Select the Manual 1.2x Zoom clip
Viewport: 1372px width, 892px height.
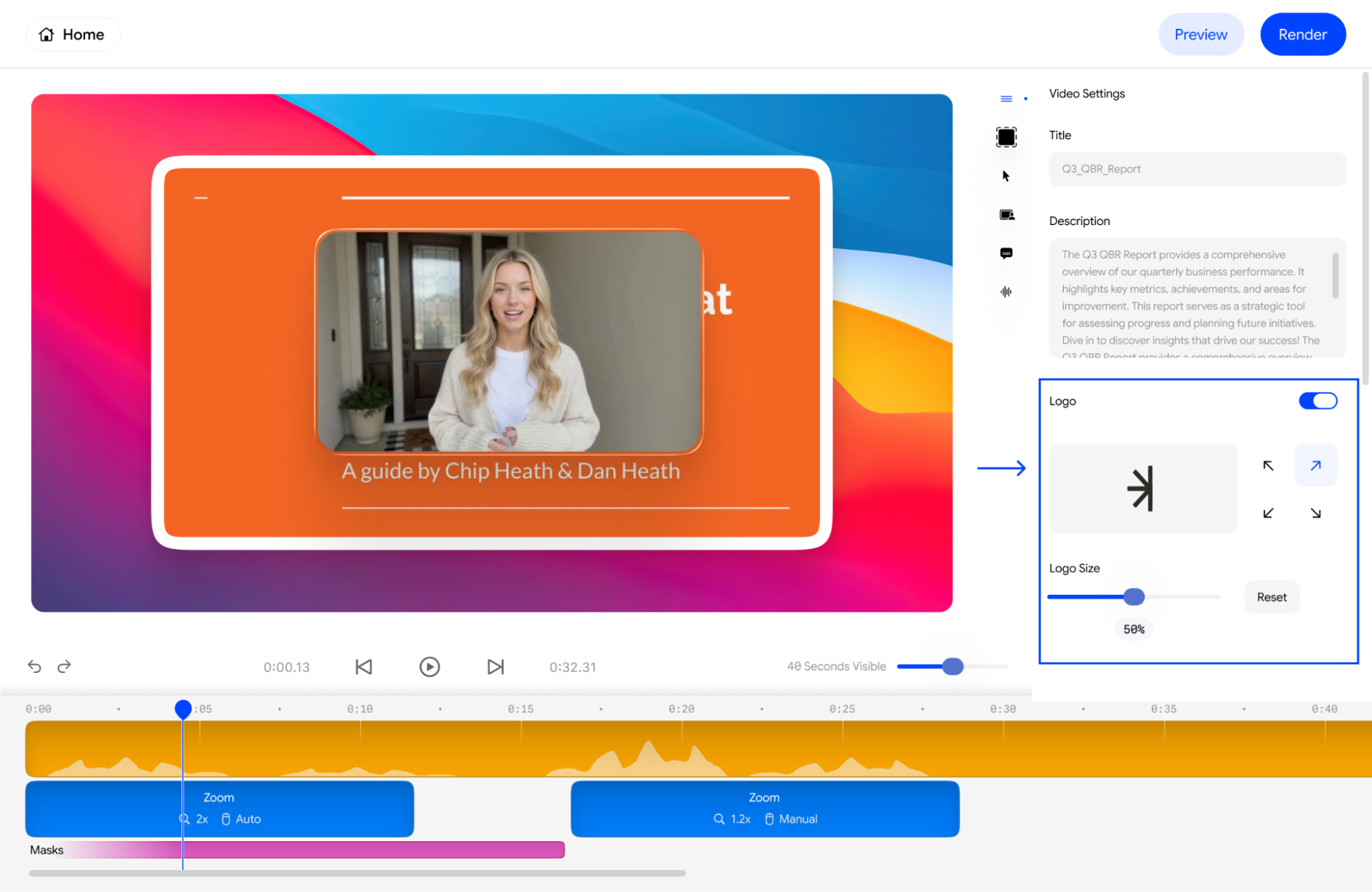pos(765,808)
